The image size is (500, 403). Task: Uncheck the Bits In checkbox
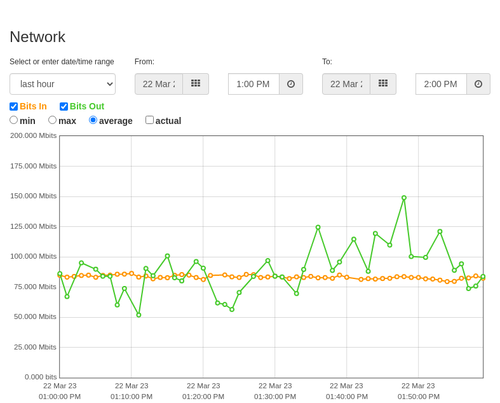point(14,106)
